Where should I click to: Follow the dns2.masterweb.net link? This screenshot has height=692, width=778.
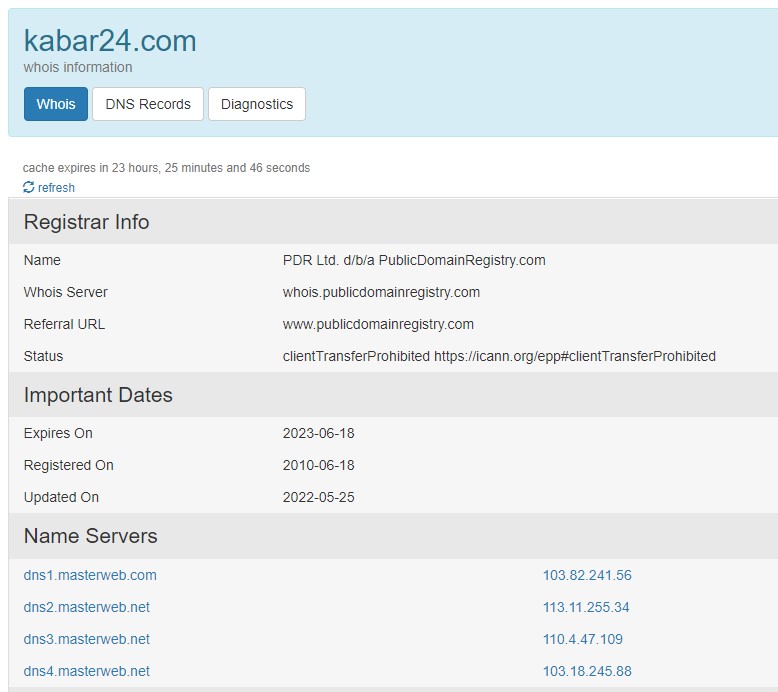(x=87, y=607)
